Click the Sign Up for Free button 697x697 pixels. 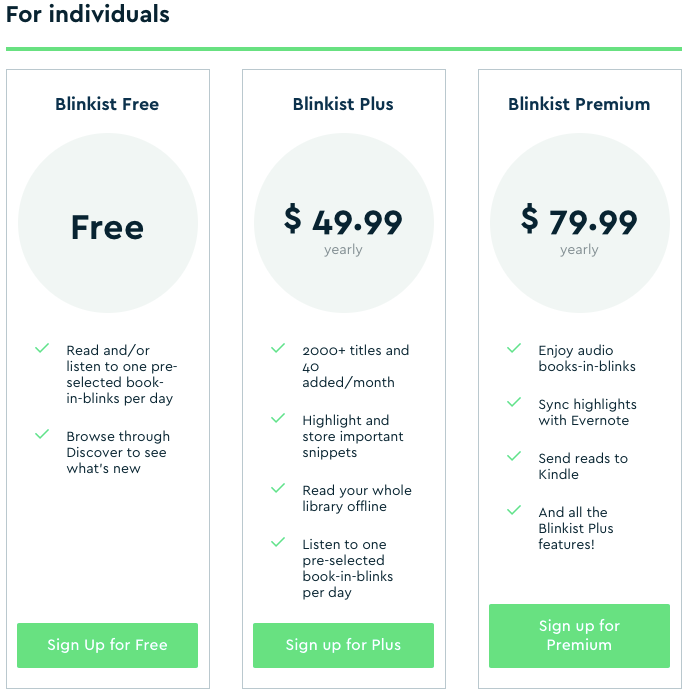coord(107,645)
